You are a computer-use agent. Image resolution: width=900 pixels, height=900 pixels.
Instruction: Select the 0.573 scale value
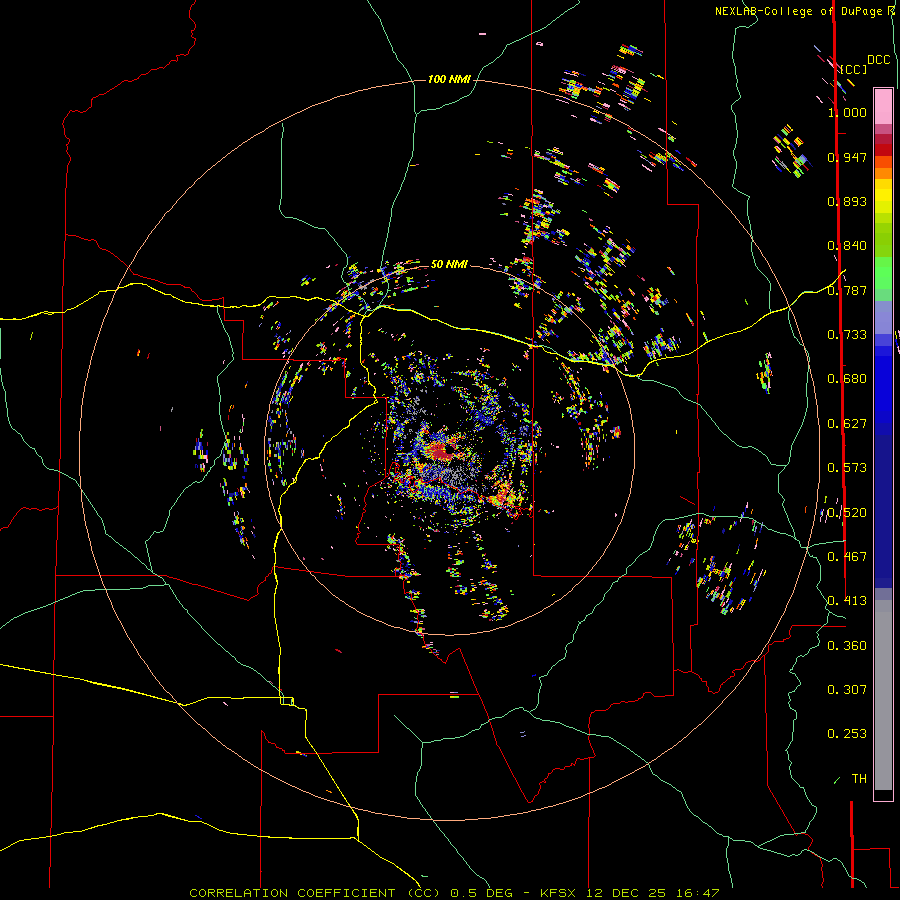tap(847, 468)
